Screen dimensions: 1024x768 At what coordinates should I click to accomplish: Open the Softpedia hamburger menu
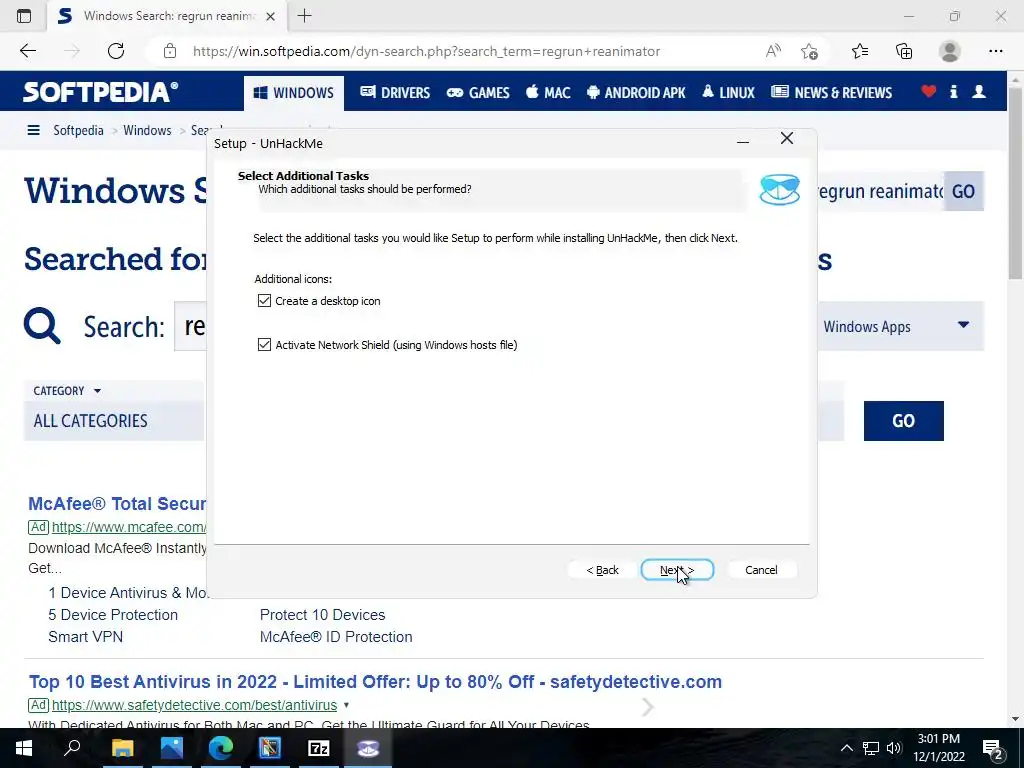point(33,130)
